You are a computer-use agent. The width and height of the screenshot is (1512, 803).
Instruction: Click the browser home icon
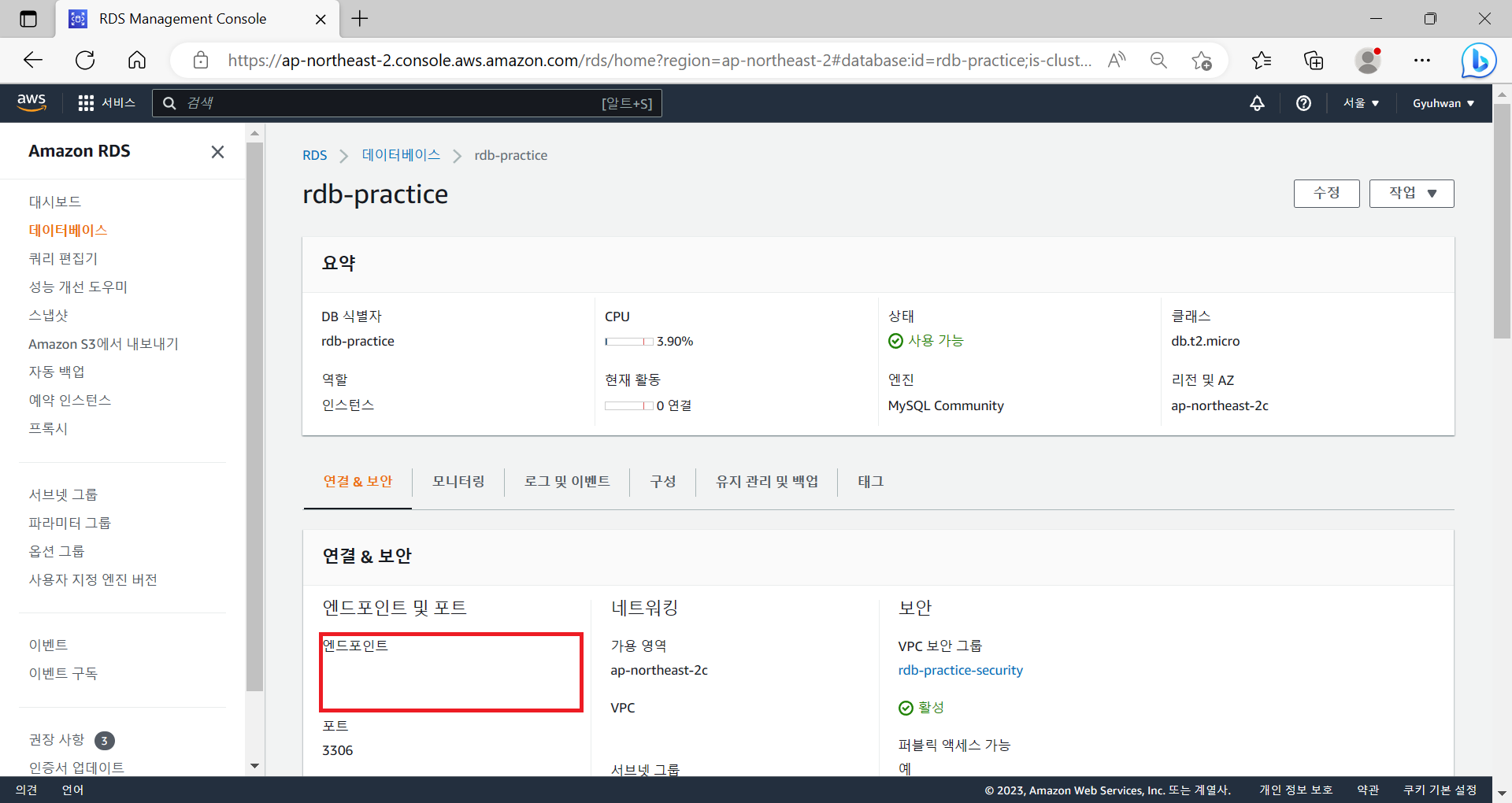click(x=137, y=60)
